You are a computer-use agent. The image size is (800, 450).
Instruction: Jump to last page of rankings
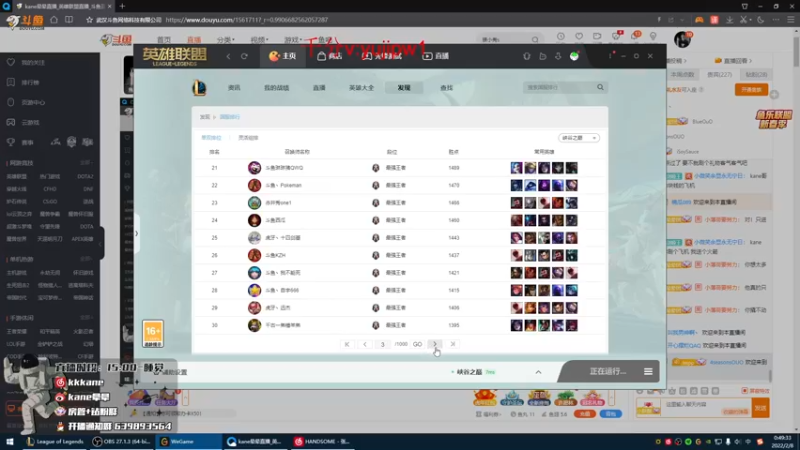(x=453, y=344)
